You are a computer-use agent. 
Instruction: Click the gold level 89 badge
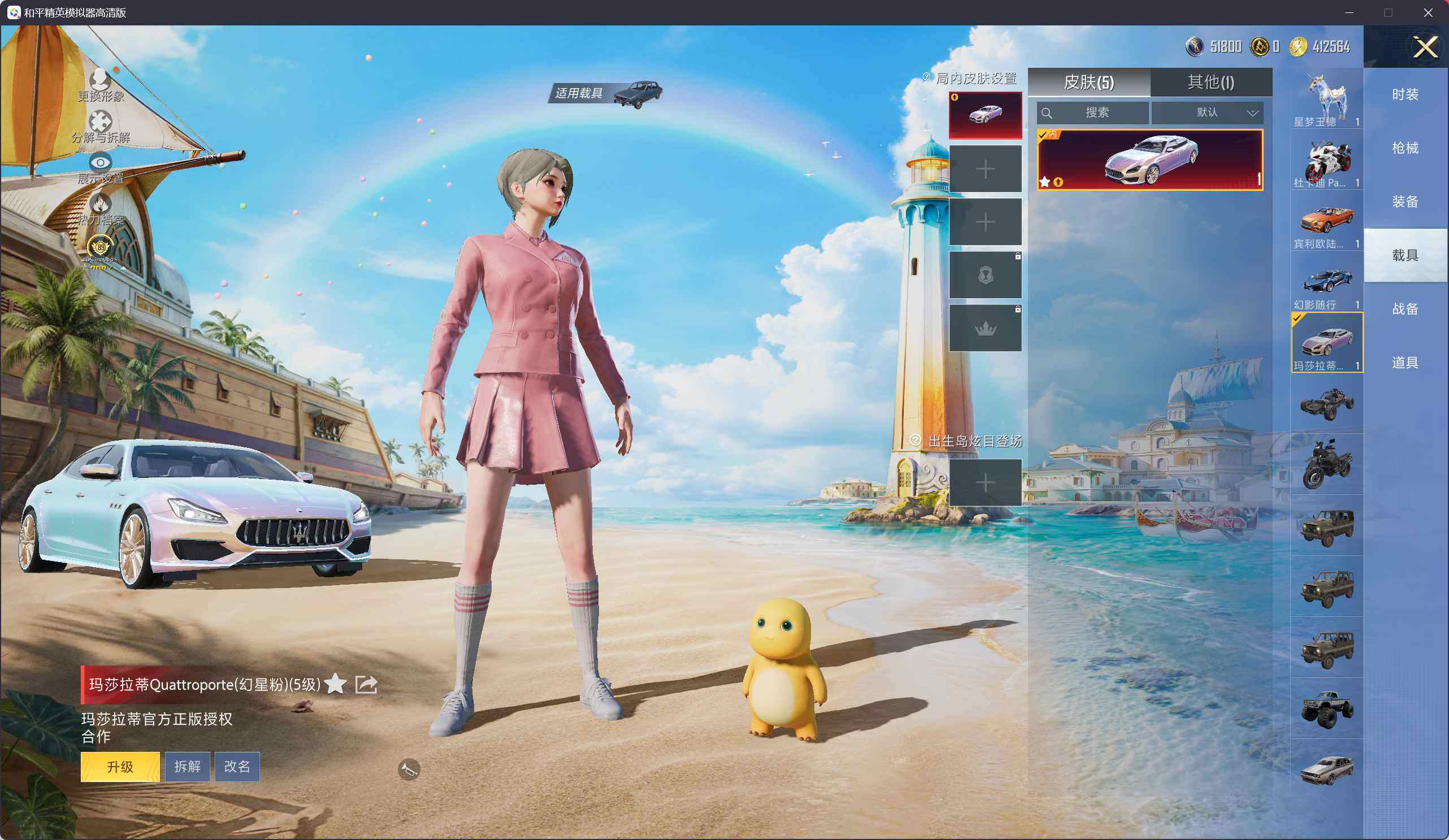coord(100,247)
